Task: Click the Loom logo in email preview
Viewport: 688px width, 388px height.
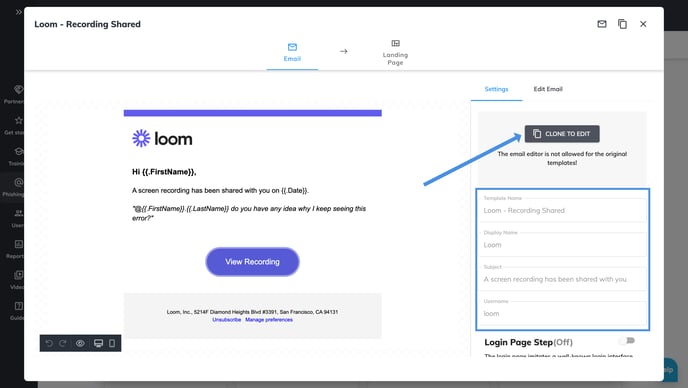Action: click(162, 139)
